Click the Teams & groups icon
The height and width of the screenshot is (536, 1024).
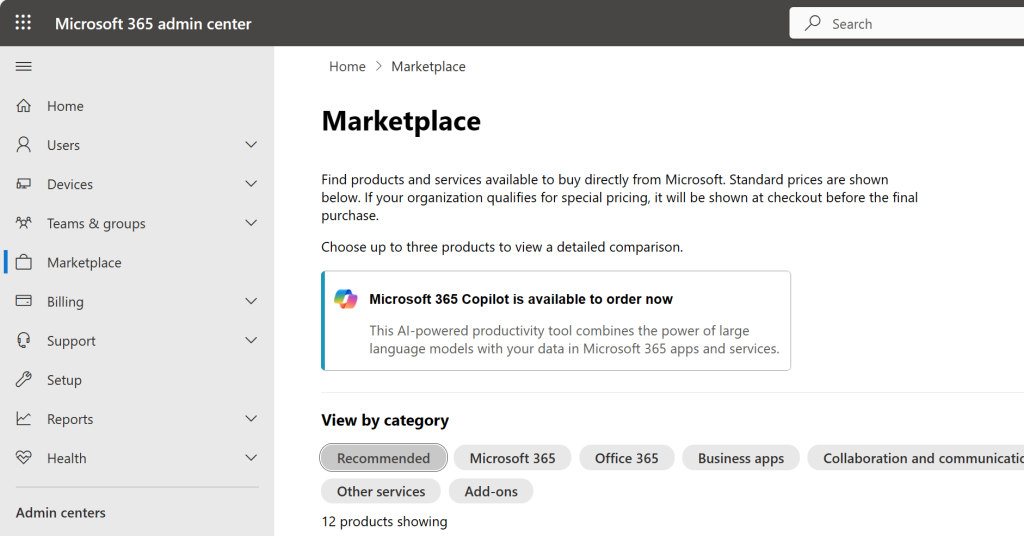click(24, 223)
